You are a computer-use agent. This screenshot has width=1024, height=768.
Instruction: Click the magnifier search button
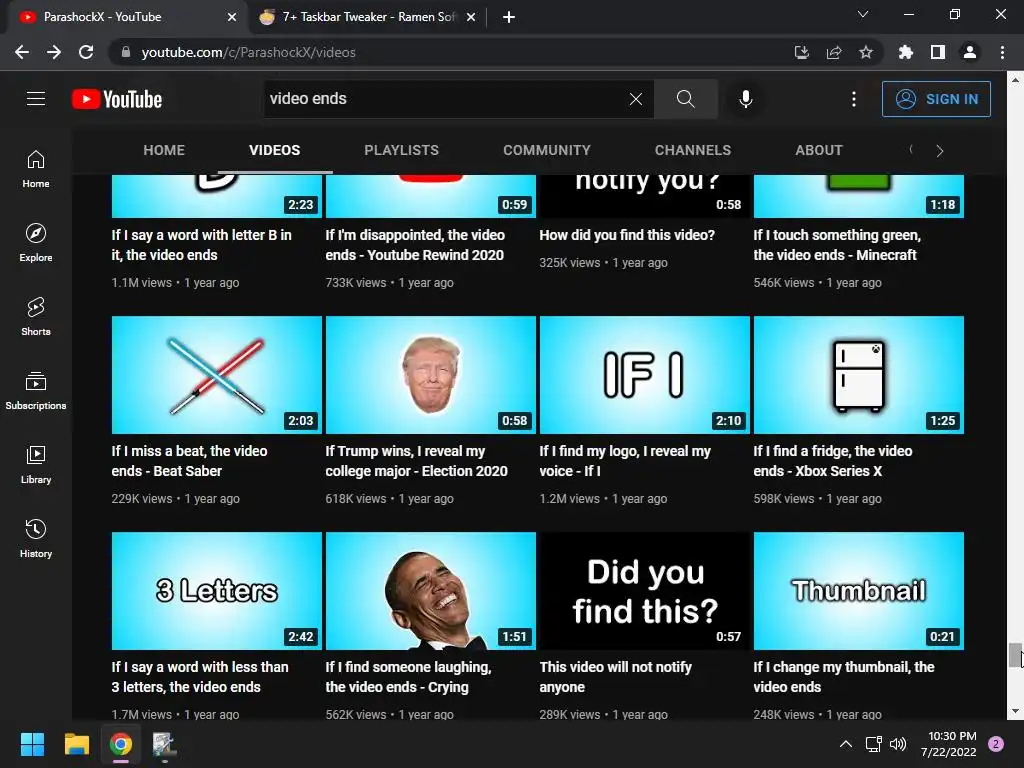tap(686, 99)
